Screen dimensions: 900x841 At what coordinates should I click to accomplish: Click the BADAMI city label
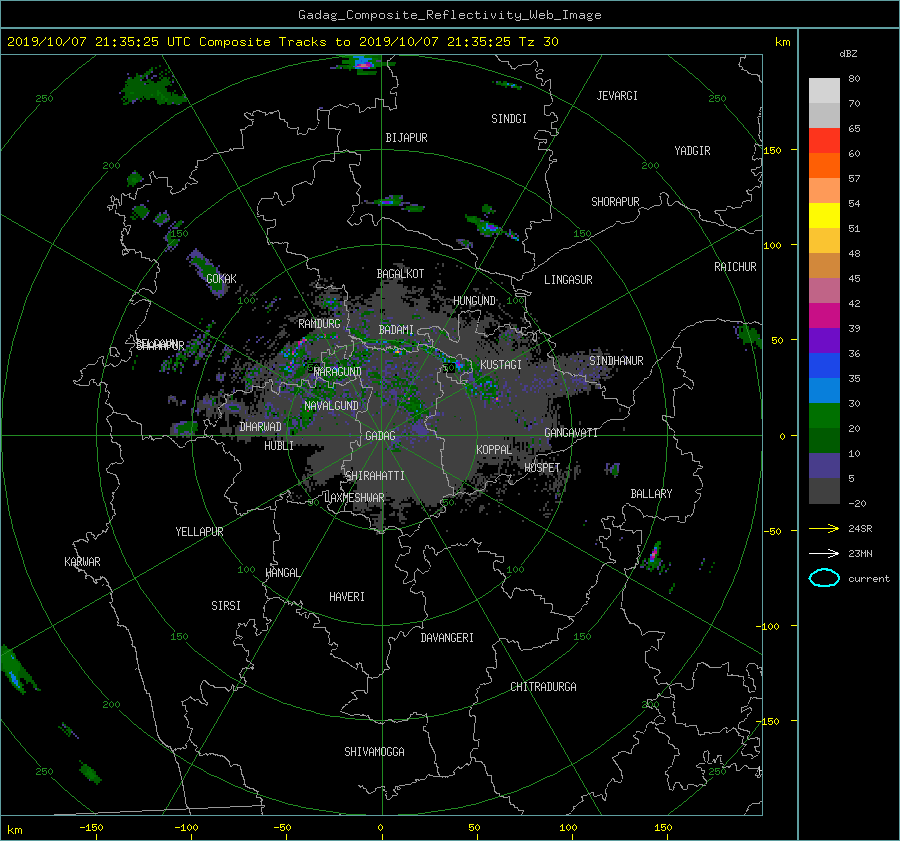pos(396,330)
